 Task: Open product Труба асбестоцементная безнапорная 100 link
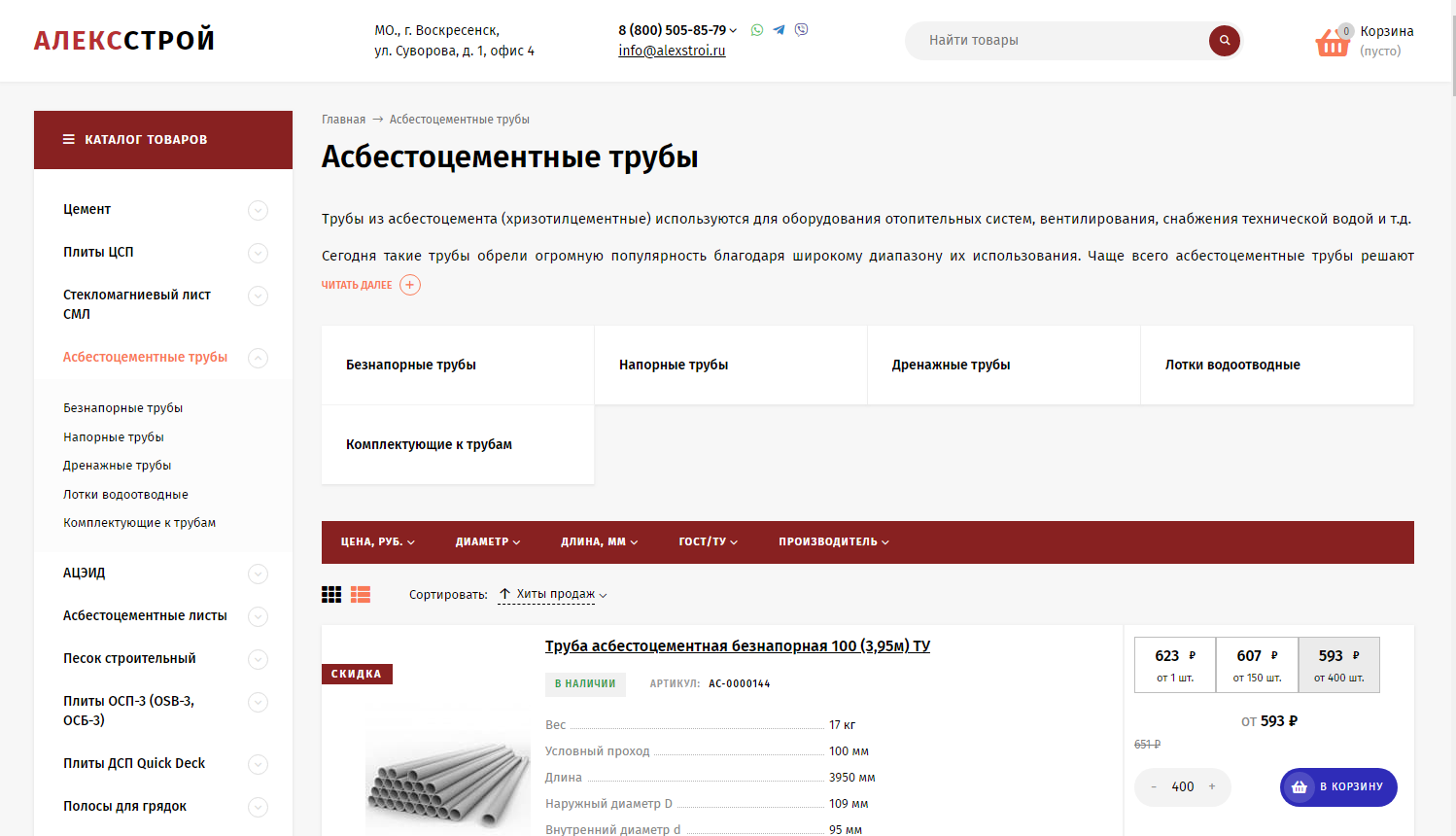coord(738,646)
